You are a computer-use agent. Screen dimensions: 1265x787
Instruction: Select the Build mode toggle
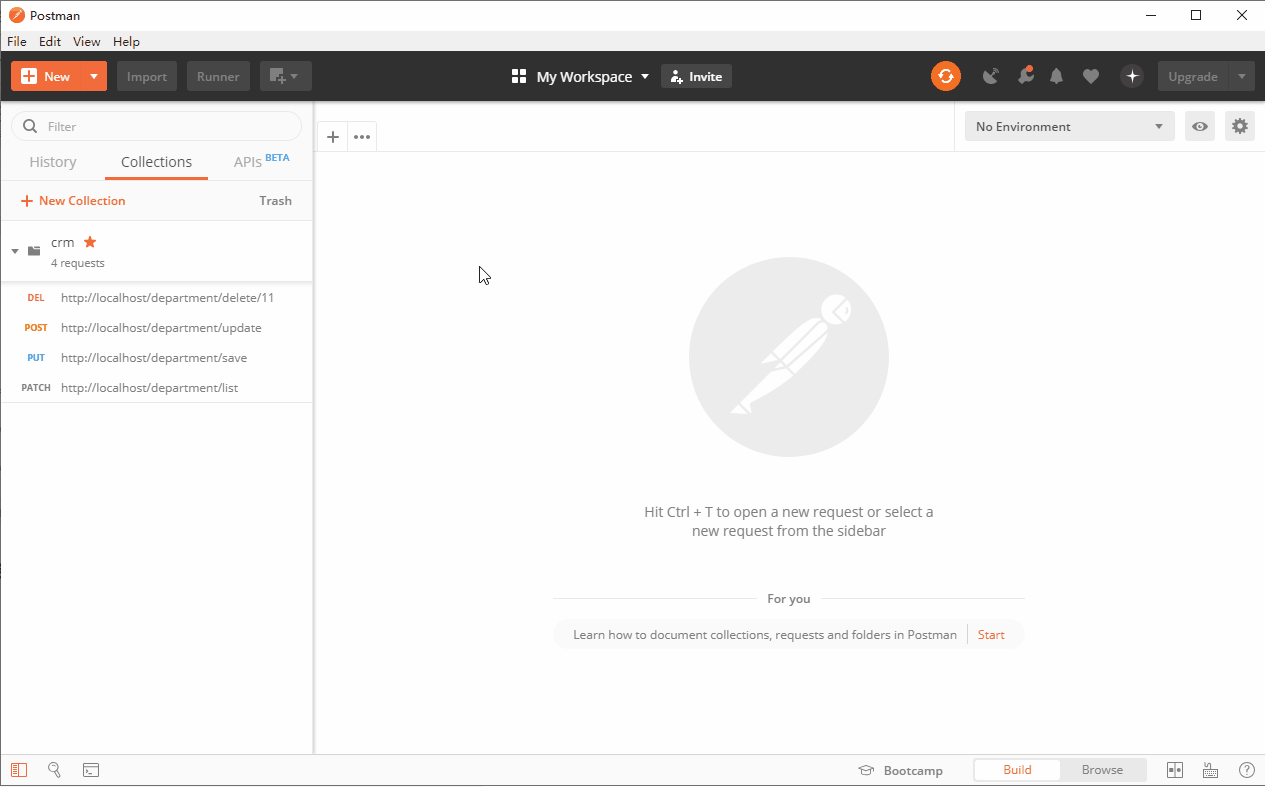(x=1017, y=770)
